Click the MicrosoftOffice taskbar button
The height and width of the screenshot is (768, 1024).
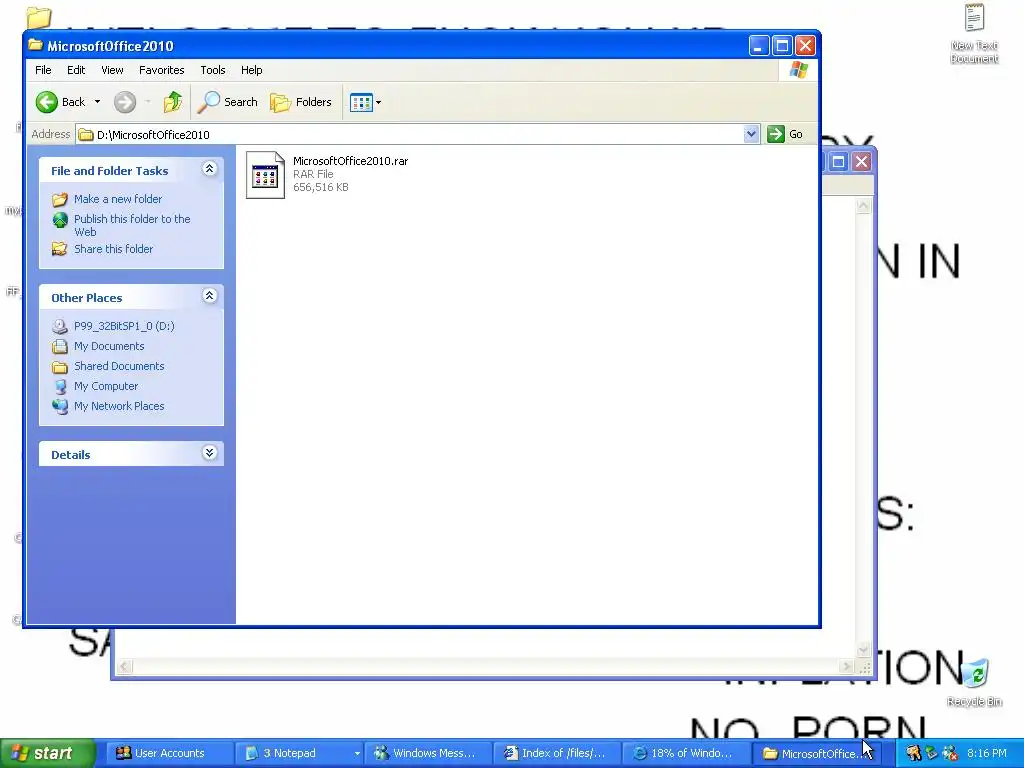[x=815, y=753]
